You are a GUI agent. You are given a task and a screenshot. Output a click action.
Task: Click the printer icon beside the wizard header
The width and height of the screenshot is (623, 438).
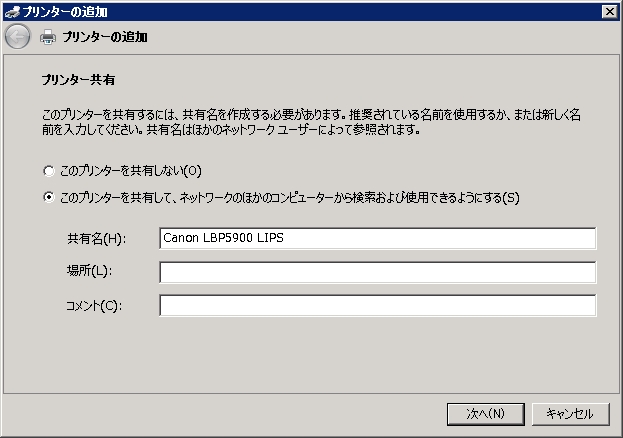(x=48, y=37)
